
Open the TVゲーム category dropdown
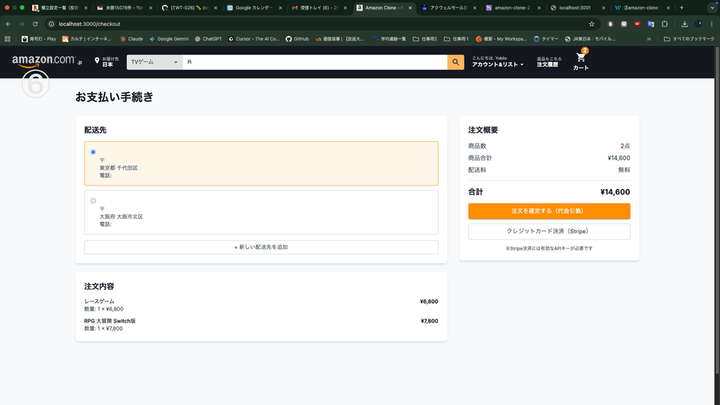[154, 62]
